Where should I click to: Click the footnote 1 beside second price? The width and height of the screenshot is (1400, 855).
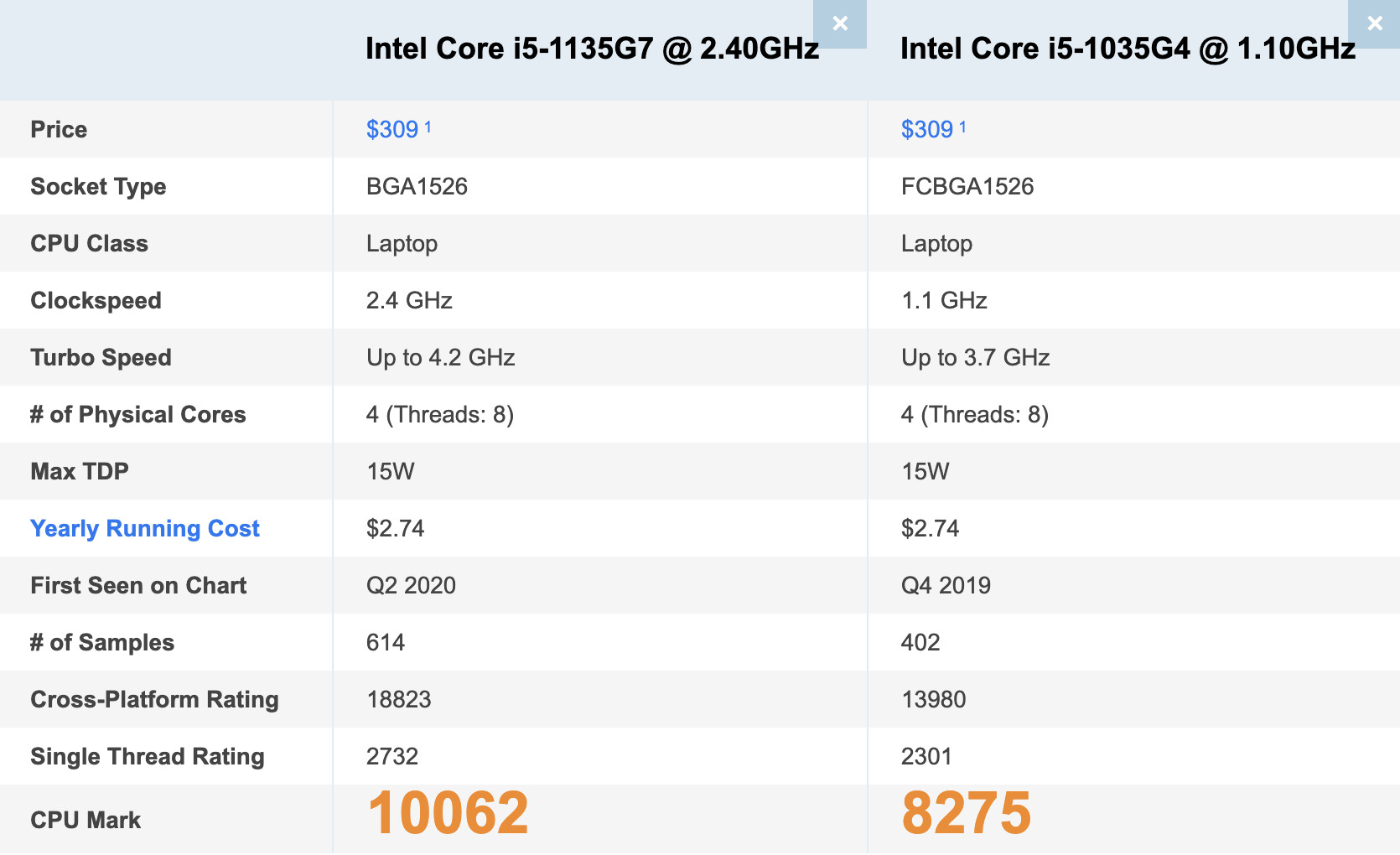click(962, 127)
